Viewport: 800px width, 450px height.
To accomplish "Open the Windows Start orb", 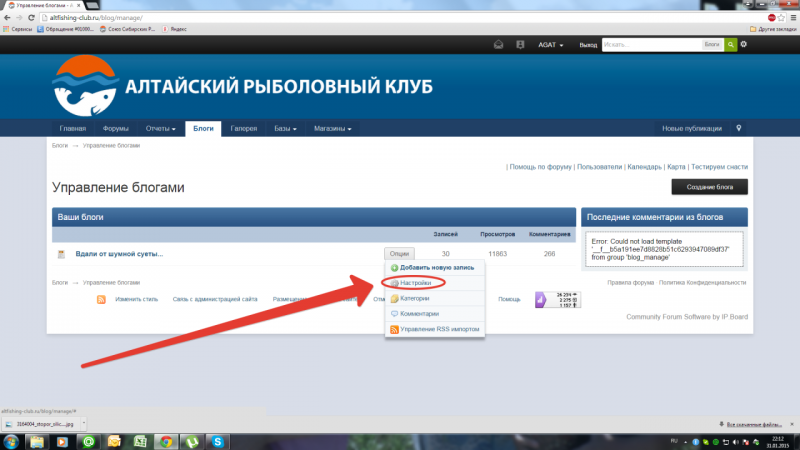I will pyautogui.click(x=11, y=442).
